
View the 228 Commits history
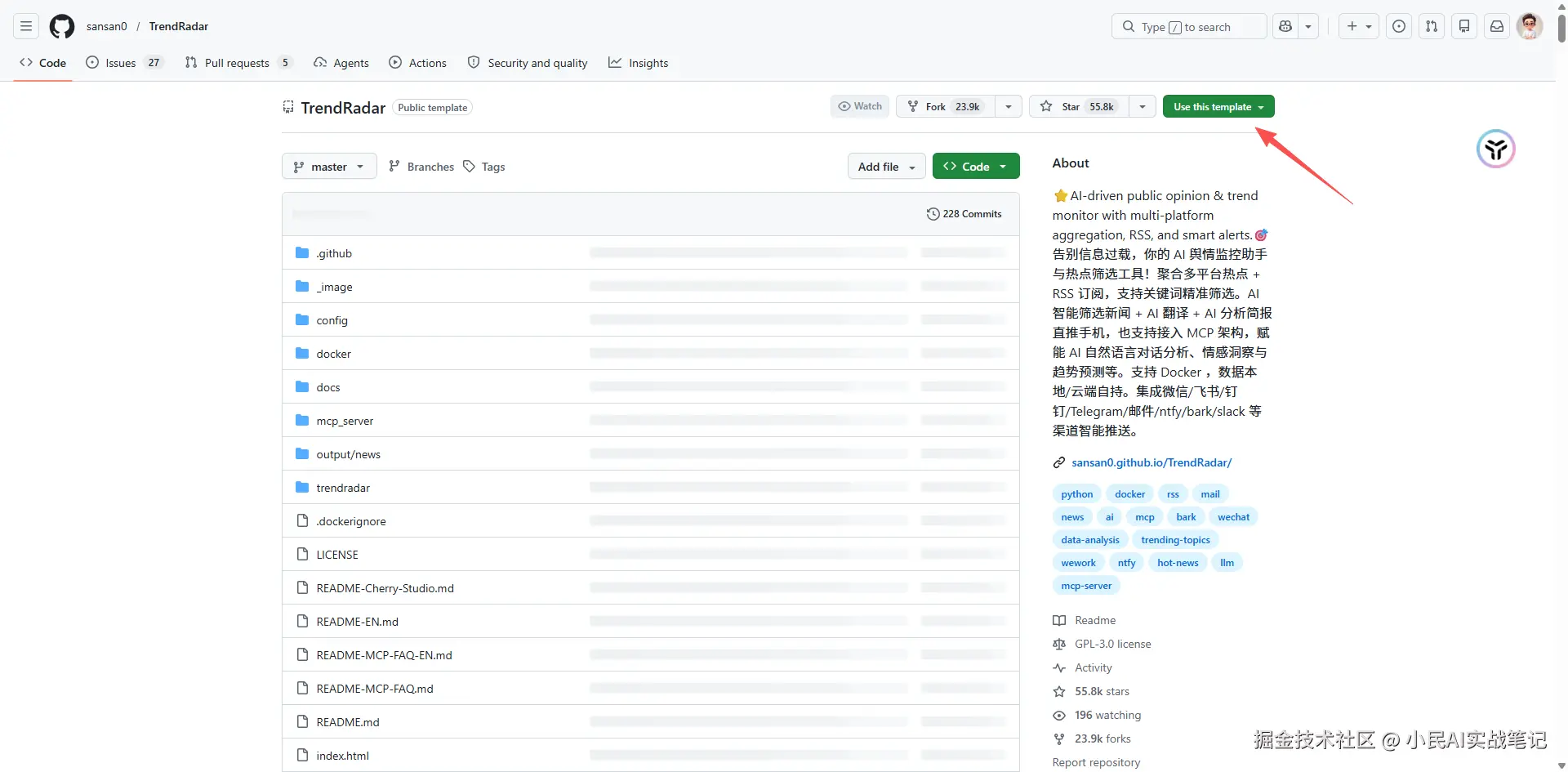964,214
